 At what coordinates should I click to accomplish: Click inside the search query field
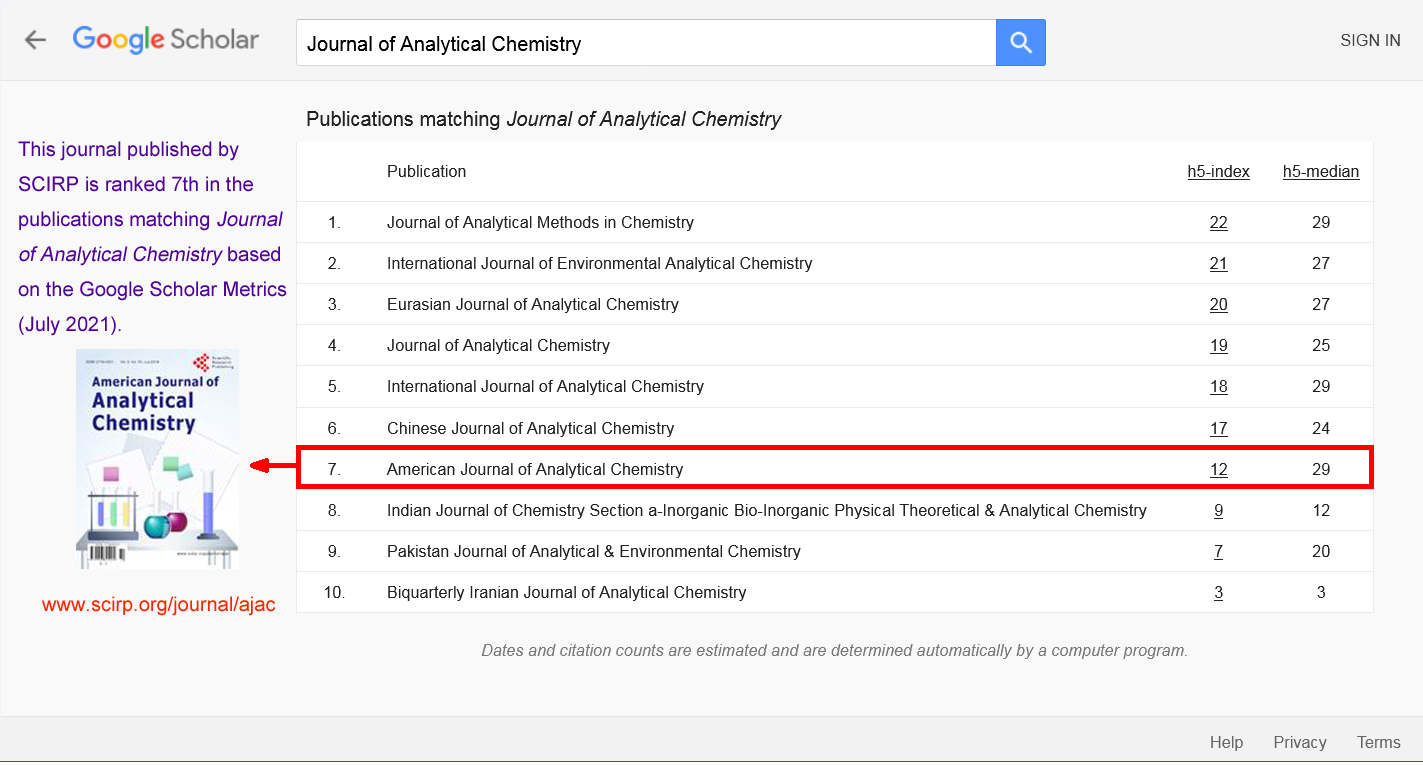(645, 43)
